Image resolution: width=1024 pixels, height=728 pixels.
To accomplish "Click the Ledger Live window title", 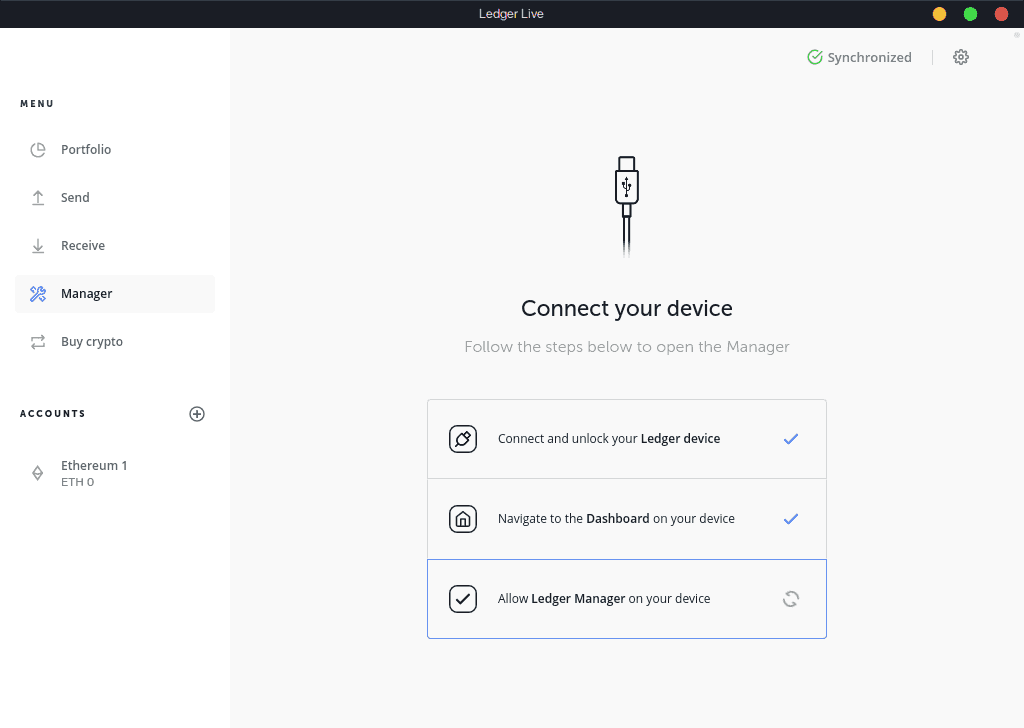I will point(511,14).
